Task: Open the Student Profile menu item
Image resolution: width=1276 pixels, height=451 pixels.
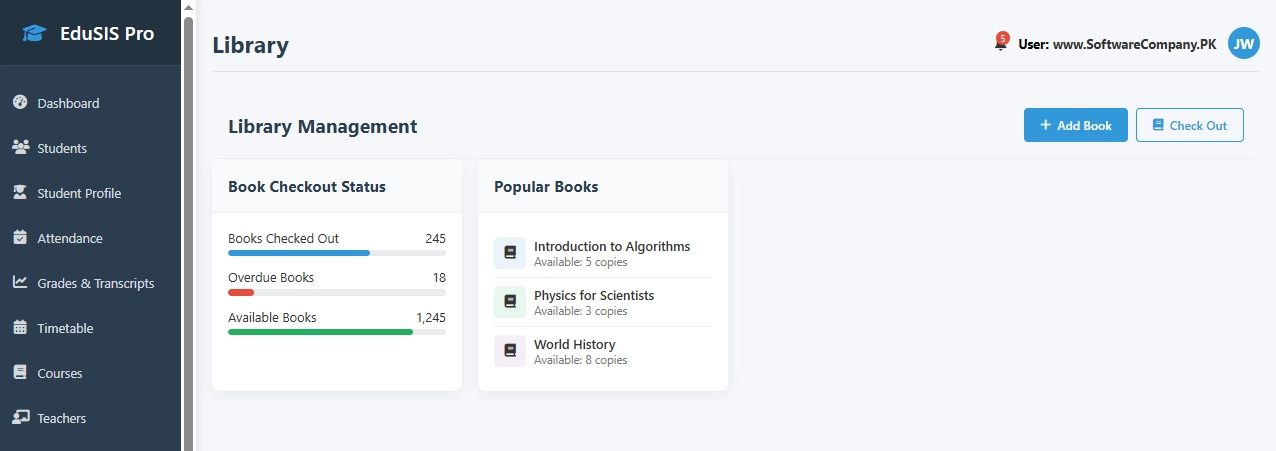Action: click(79, 193)
